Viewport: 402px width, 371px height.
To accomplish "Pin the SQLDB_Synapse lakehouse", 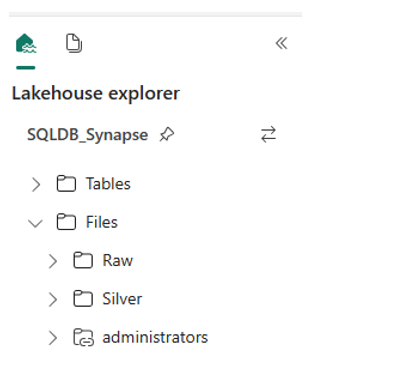I will coord(167,135).
